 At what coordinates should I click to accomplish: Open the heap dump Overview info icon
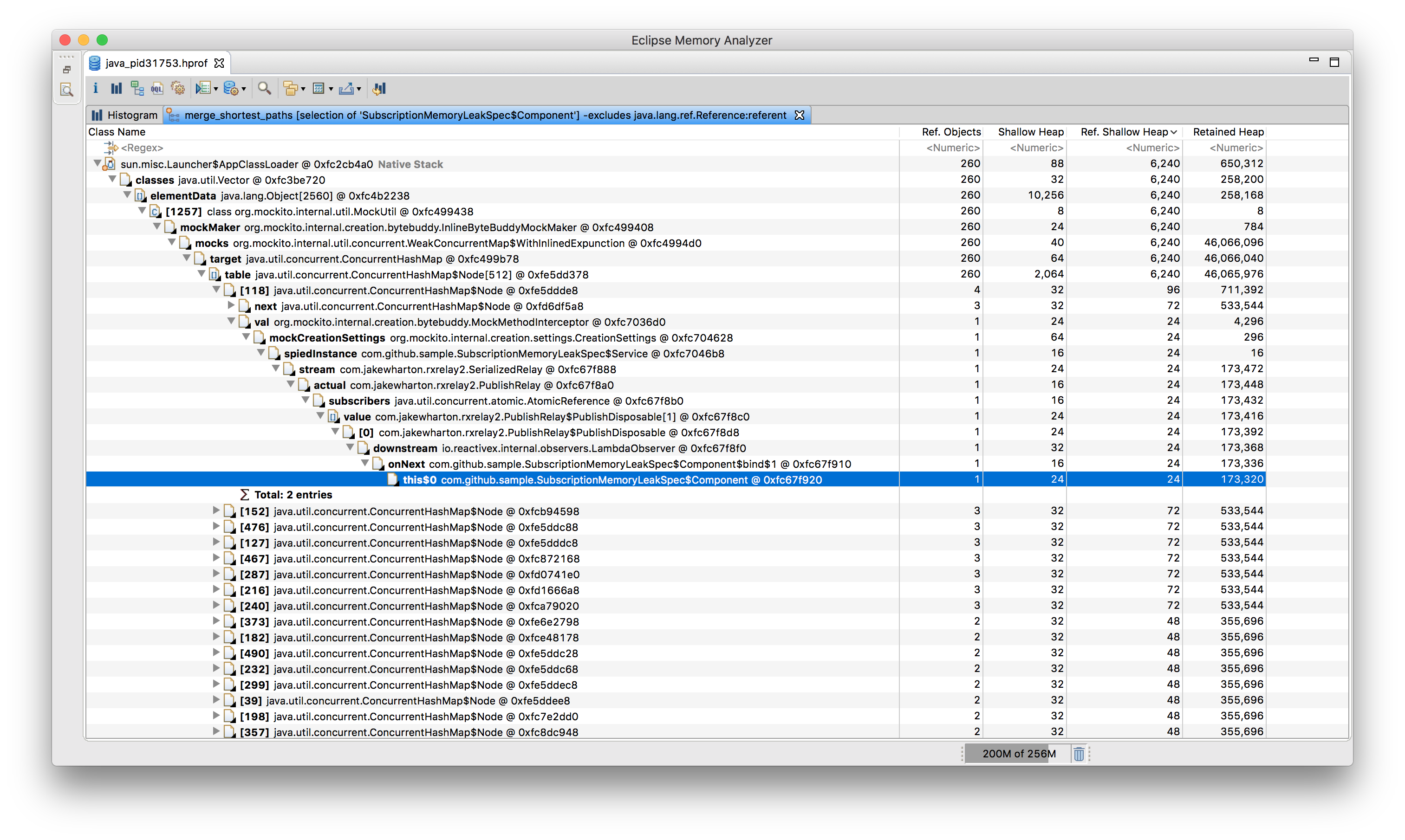click(x=96, y=88)
